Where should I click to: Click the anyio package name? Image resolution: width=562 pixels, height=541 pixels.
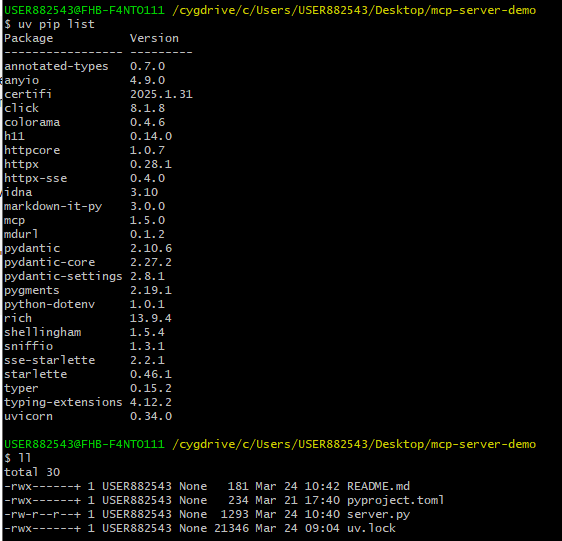point(22,80)
